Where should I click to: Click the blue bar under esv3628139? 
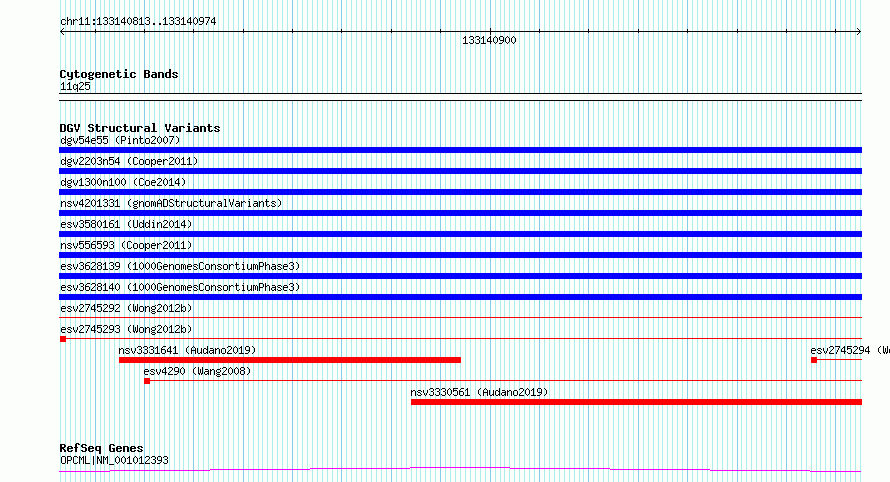pyautogui.click(x=460, y=276)
